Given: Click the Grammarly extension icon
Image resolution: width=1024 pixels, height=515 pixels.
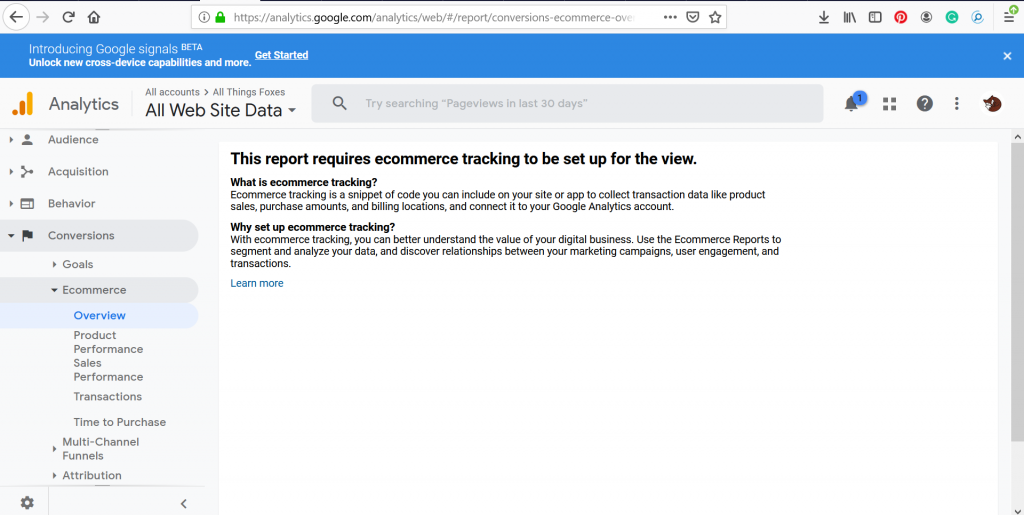Looking at the screenshot, I should pos(952,18).
